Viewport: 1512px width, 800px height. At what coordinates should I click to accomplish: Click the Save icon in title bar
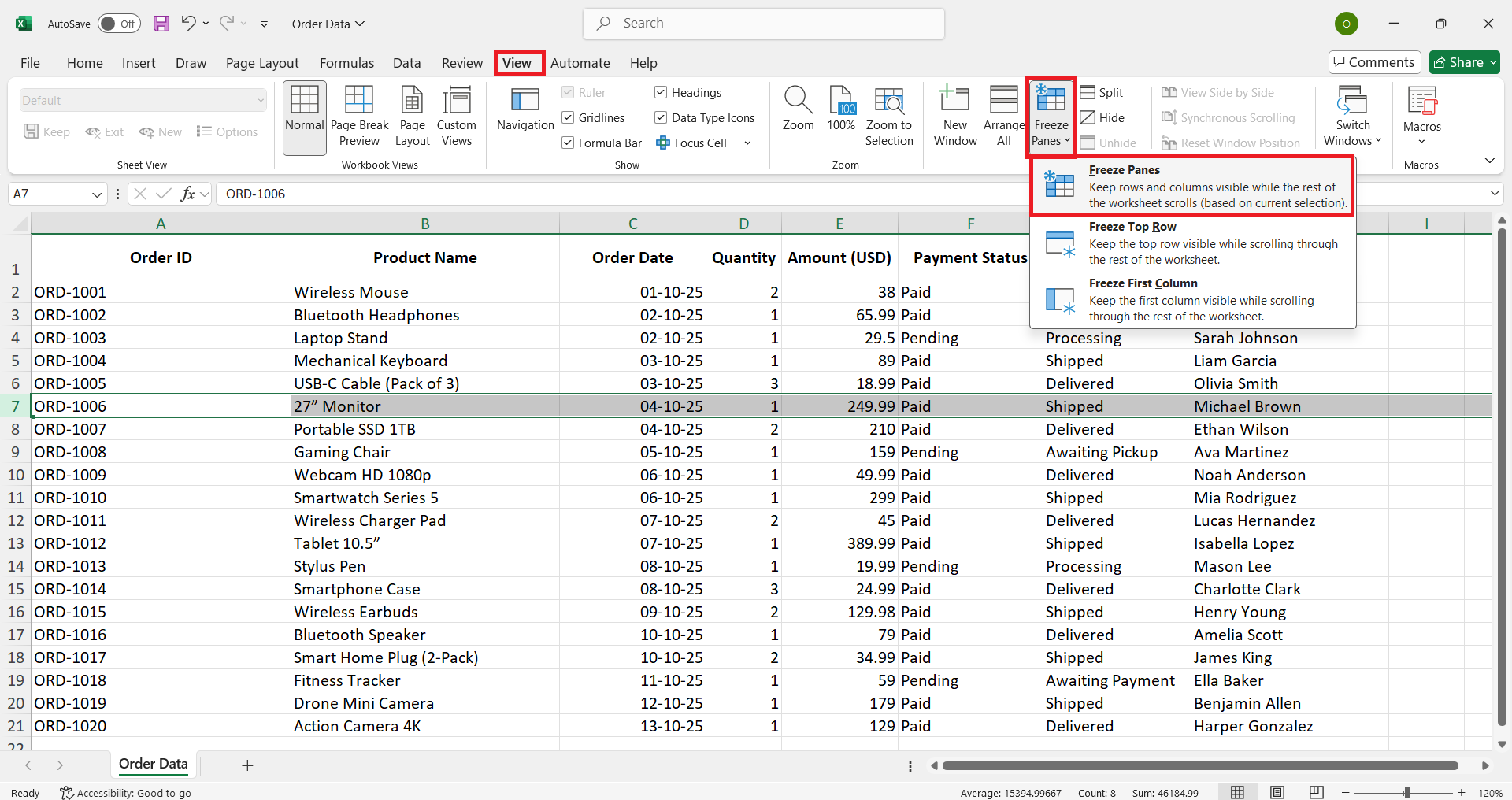click(161, 24)
